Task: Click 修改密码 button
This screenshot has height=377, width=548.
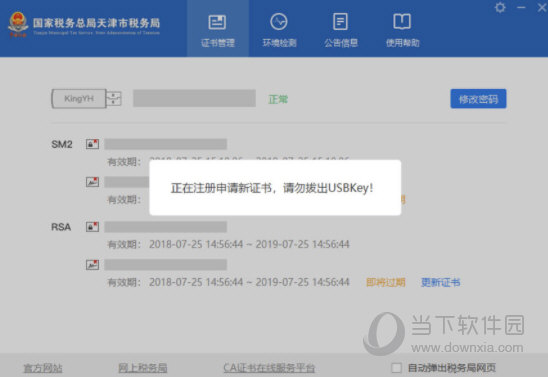Action: point(478,99)
